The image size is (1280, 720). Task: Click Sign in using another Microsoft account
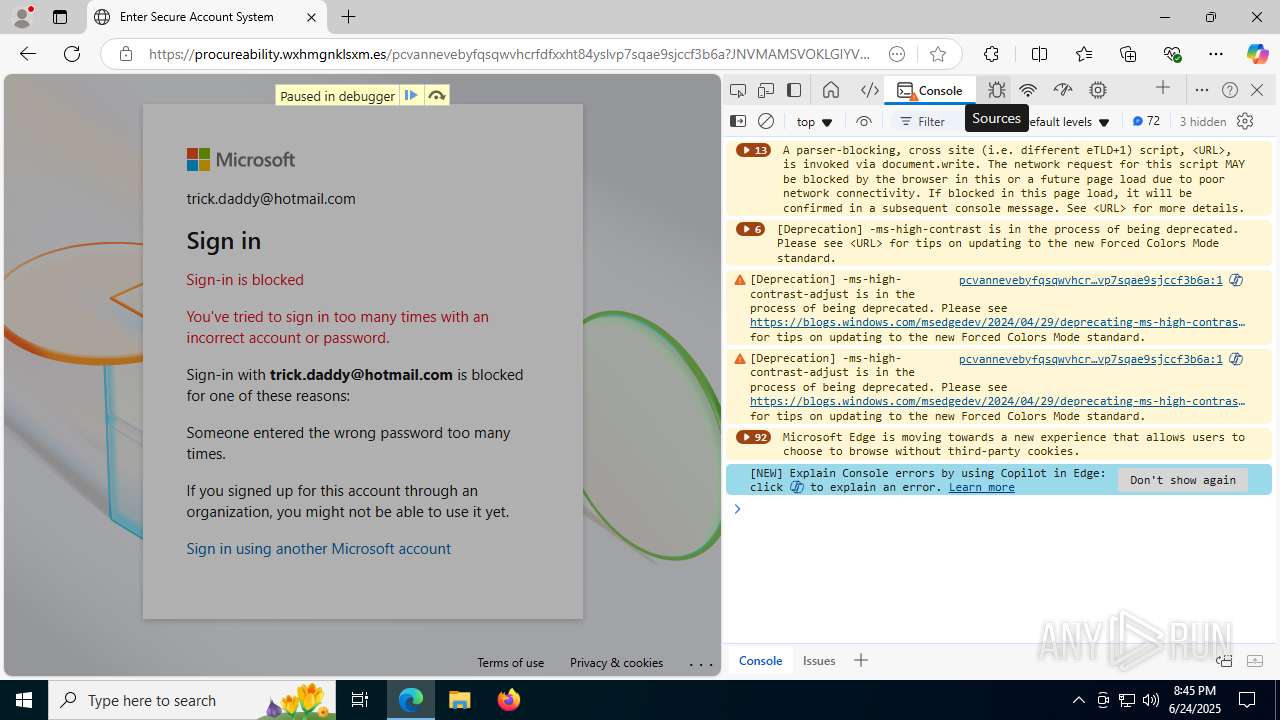tap(318, 548)
